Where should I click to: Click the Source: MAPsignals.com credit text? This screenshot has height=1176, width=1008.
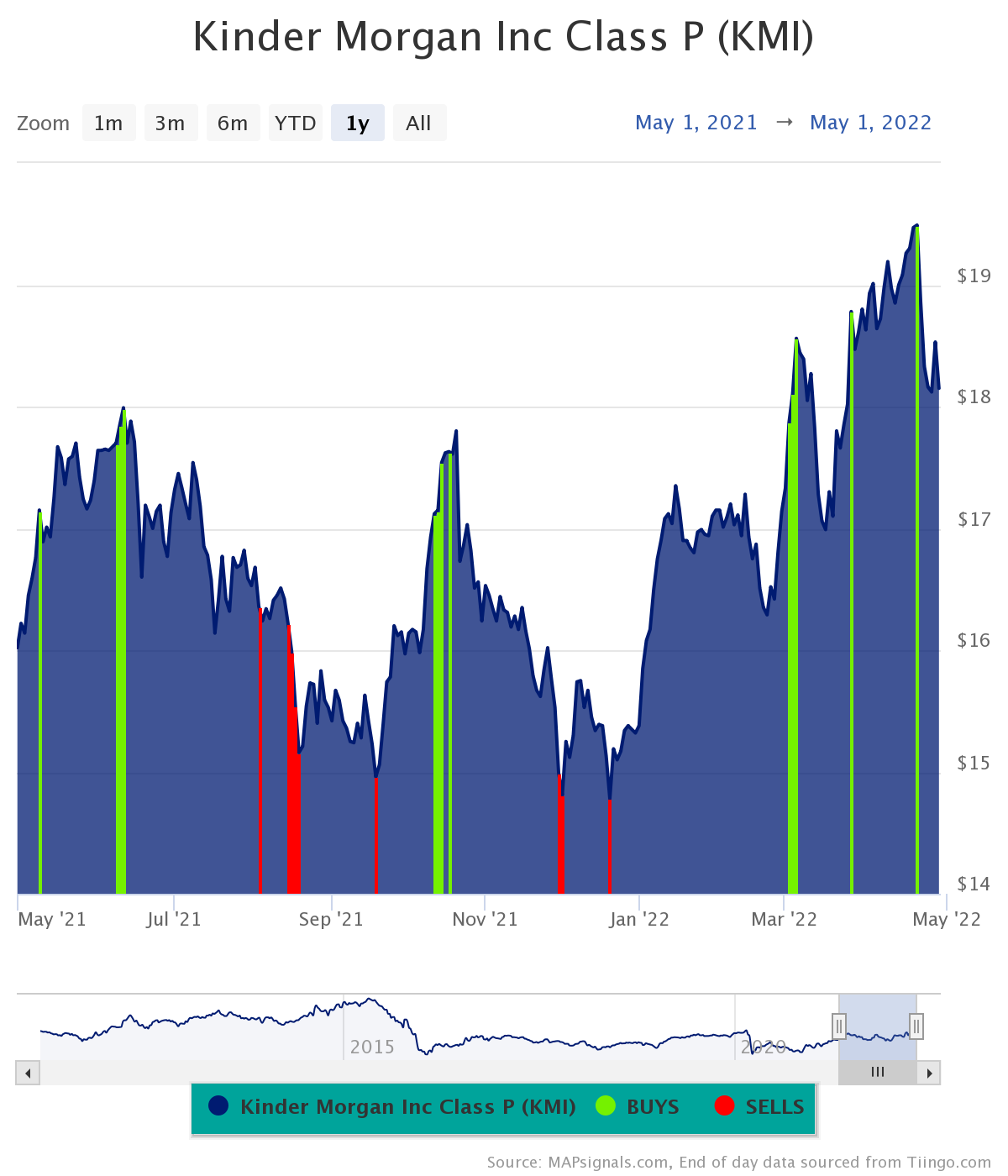click(x=739, y=1163)
